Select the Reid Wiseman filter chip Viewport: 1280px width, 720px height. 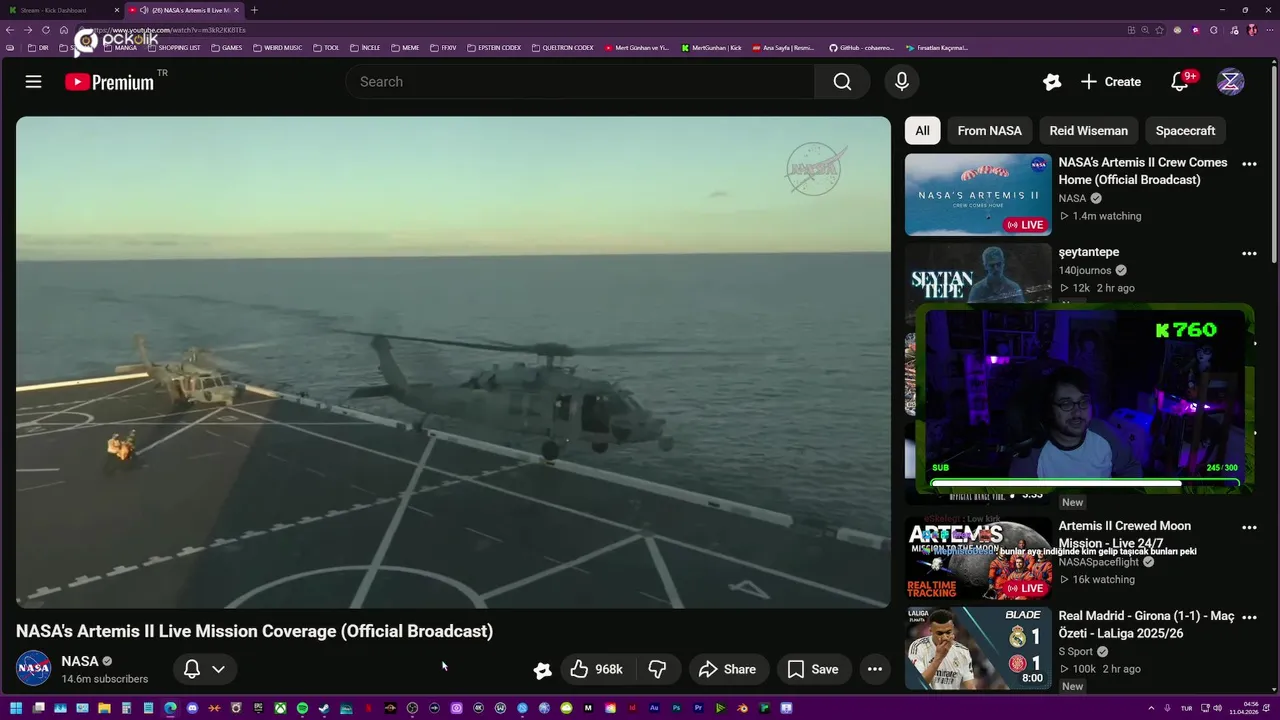(x=1088, y=131)
